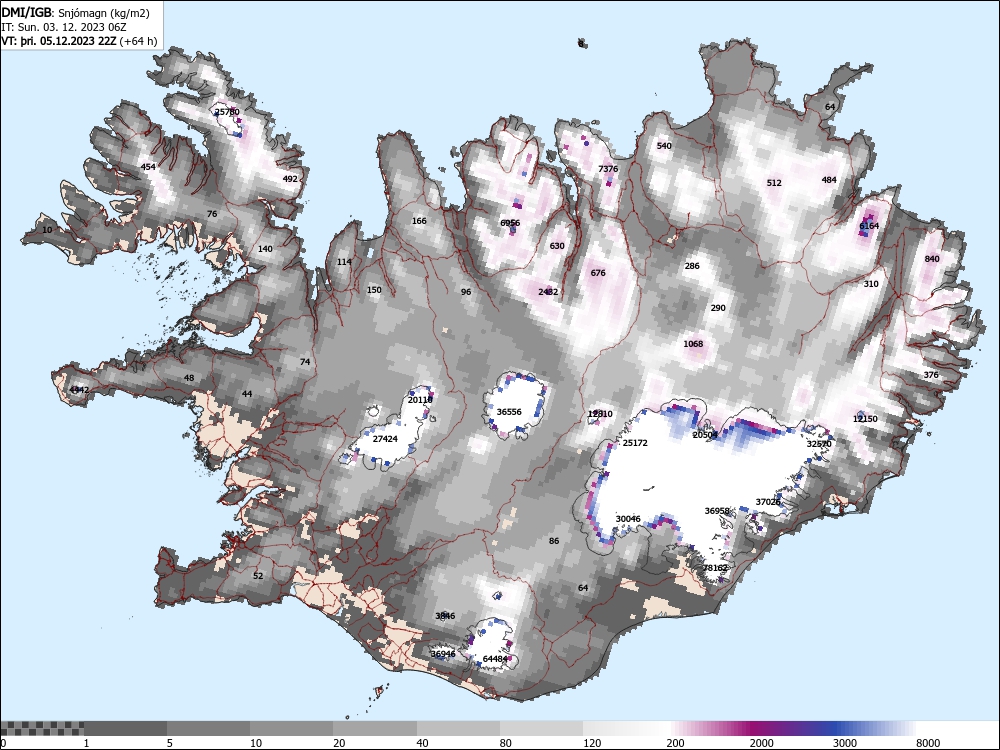1000x750 pixels.
Task: Click the map value 6164
Action: pyautogui.click(x=869, y=226)
